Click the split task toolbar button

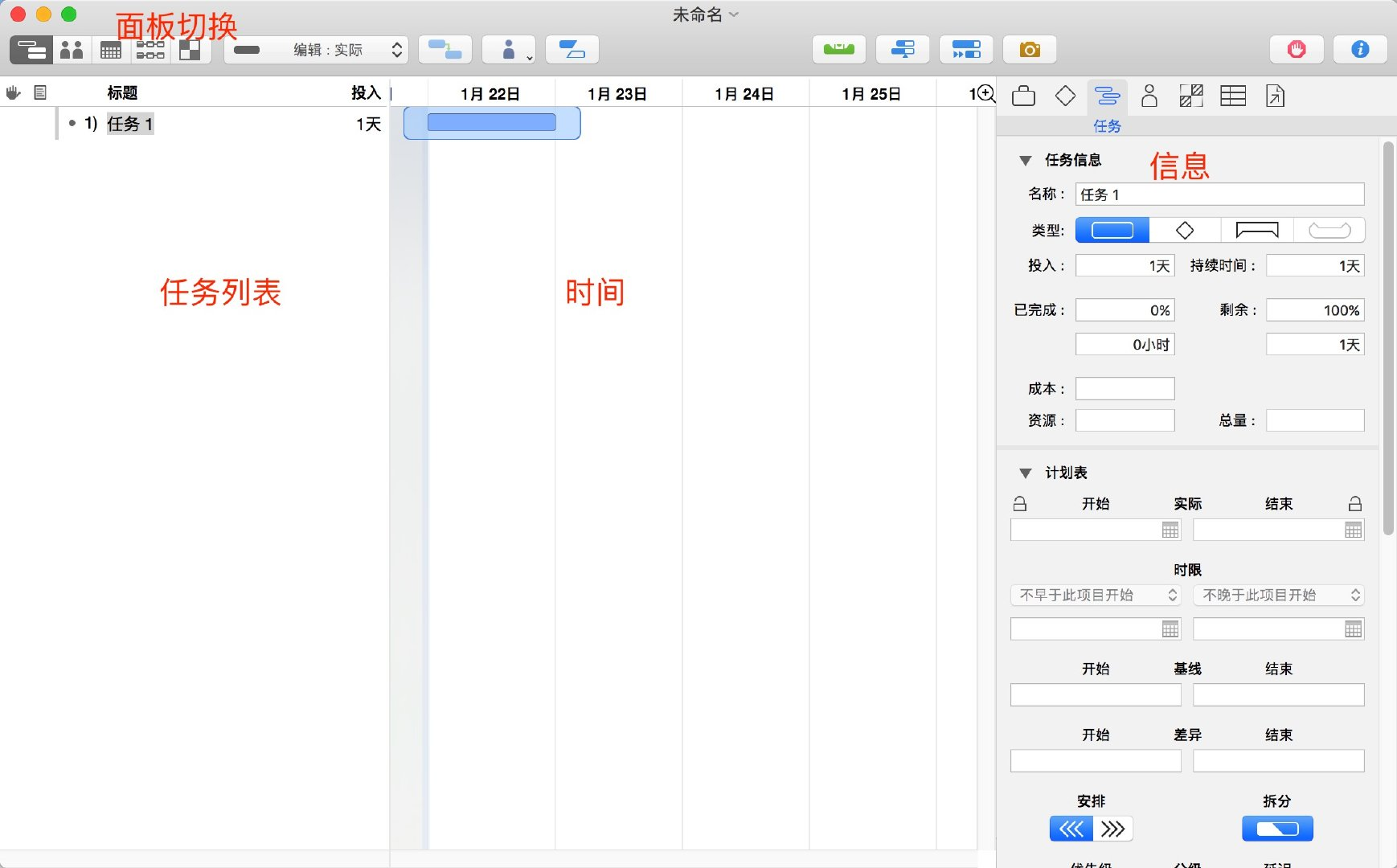571,50
